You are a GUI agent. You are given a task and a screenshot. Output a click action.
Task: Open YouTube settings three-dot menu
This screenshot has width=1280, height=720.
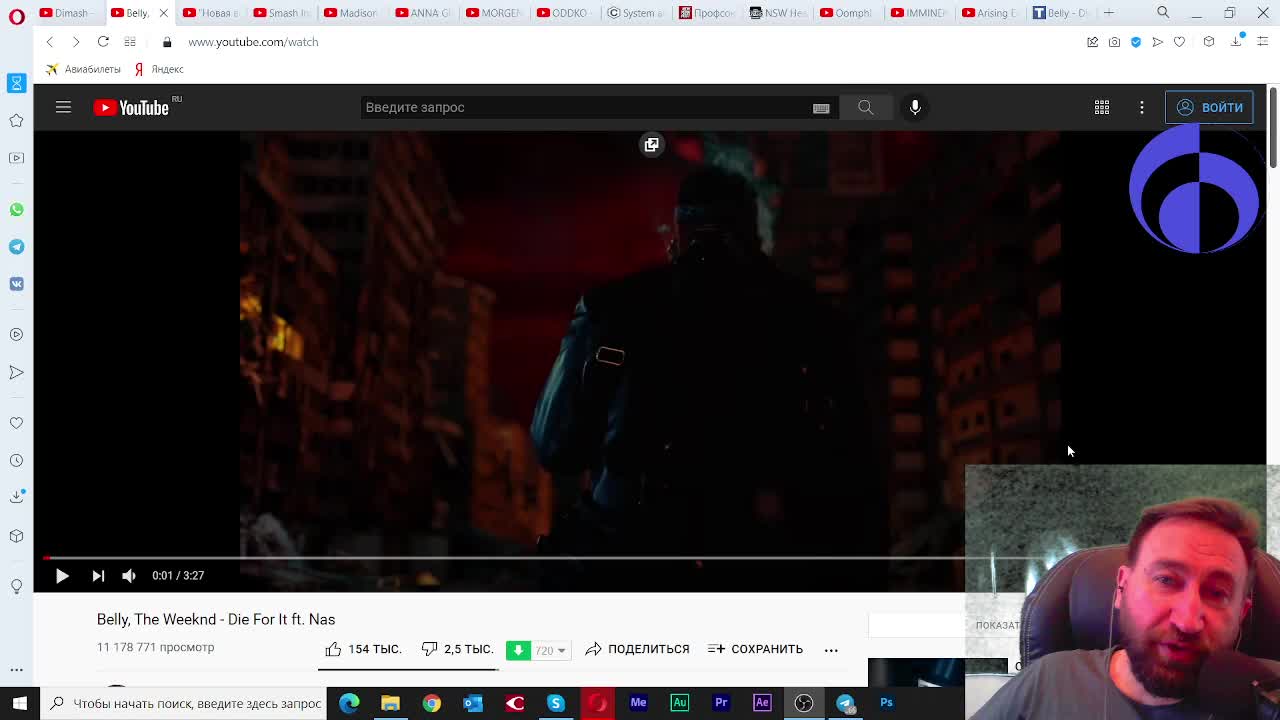point(1141,107)
